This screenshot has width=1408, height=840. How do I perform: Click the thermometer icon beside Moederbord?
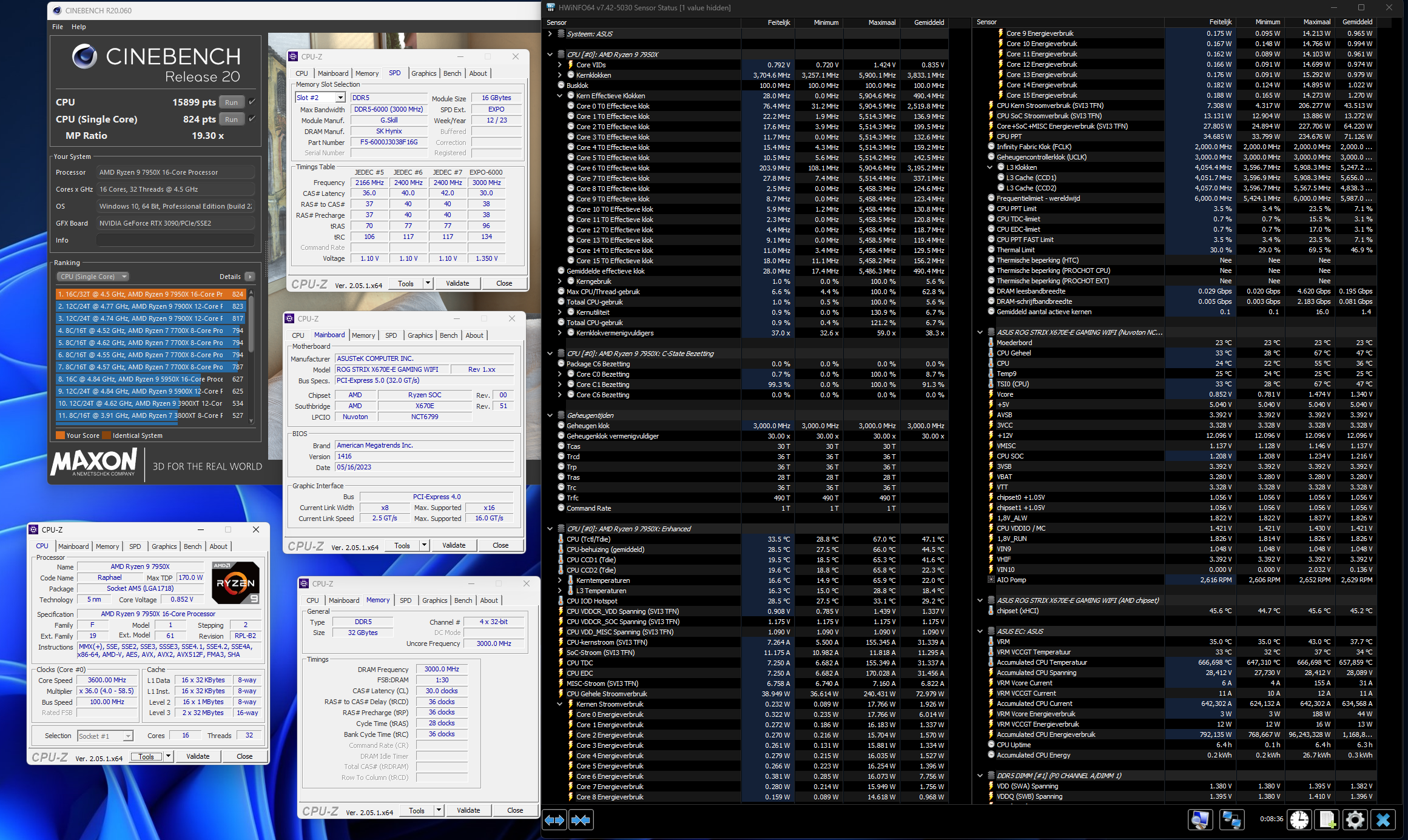[991, 343]
